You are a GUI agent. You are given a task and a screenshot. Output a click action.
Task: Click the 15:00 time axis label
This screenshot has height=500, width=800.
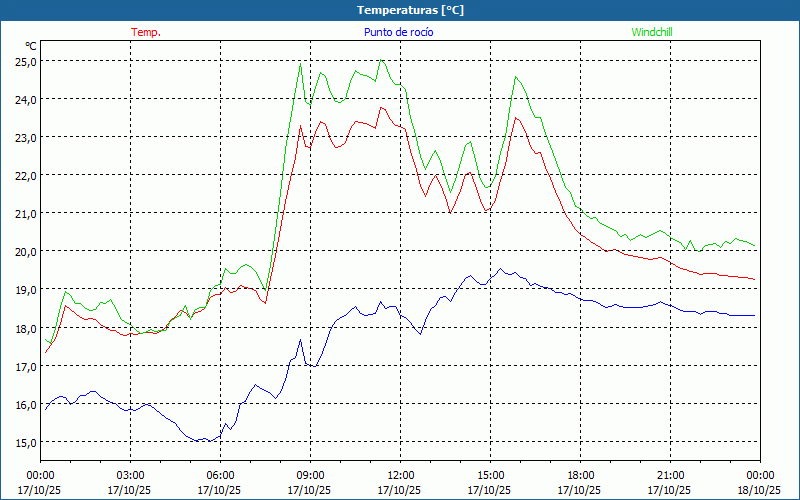click(x=490, y=475)
